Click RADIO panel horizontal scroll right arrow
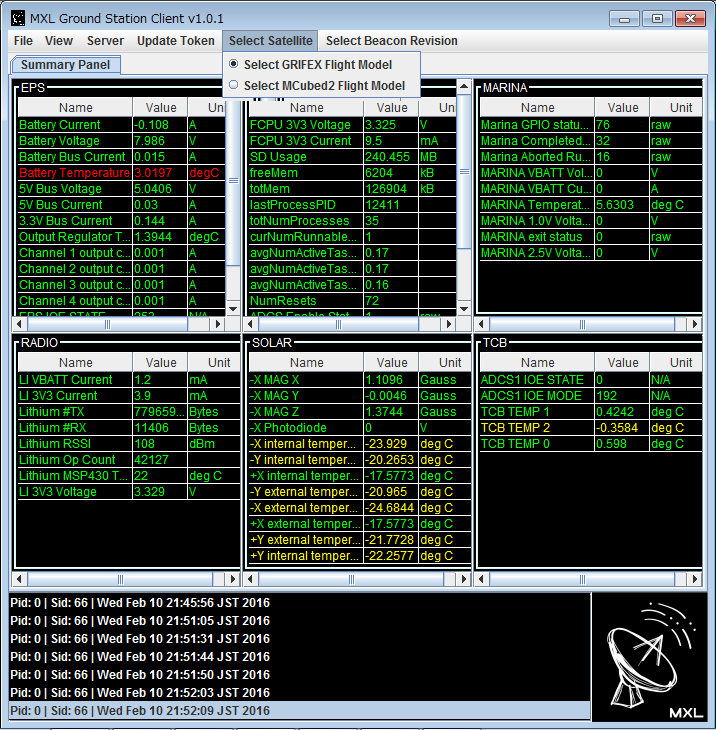This screenshot has height=730, width=716. [233, 579]
